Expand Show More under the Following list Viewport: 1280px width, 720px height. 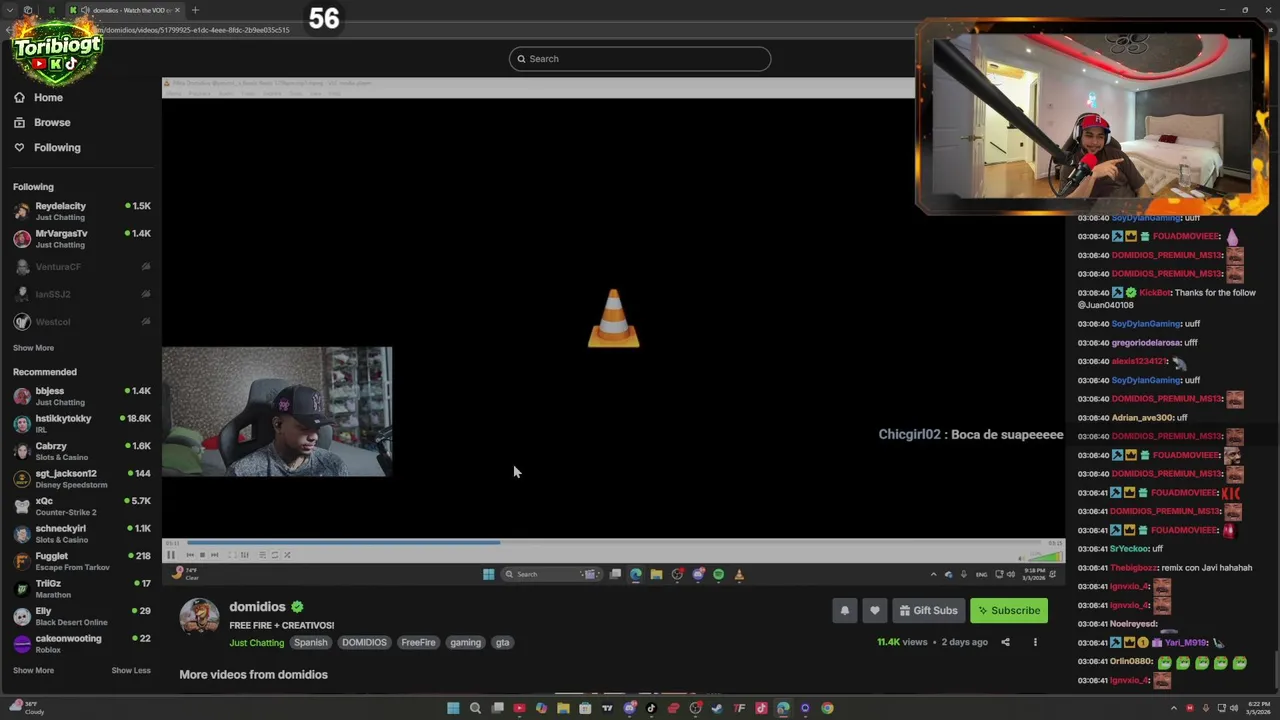[33, 348]
